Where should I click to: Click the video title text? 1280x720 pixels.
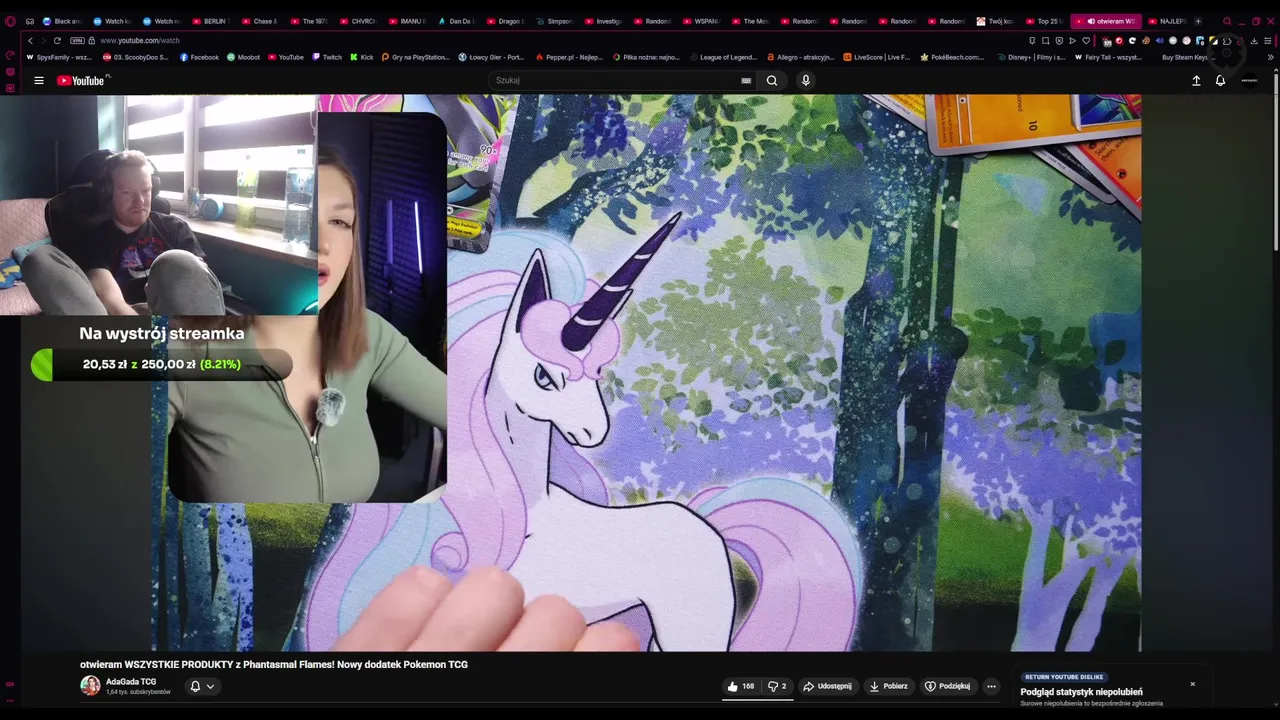click(x=274, y=664)
